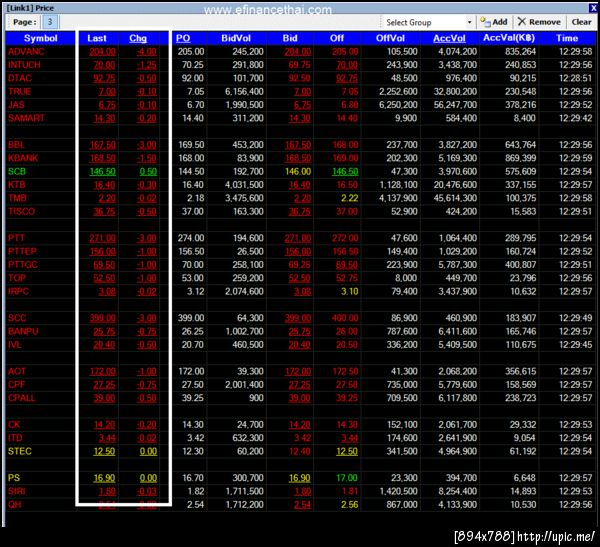Select the SAMART symbol
The image size is (600, 547).
(26, 118)
